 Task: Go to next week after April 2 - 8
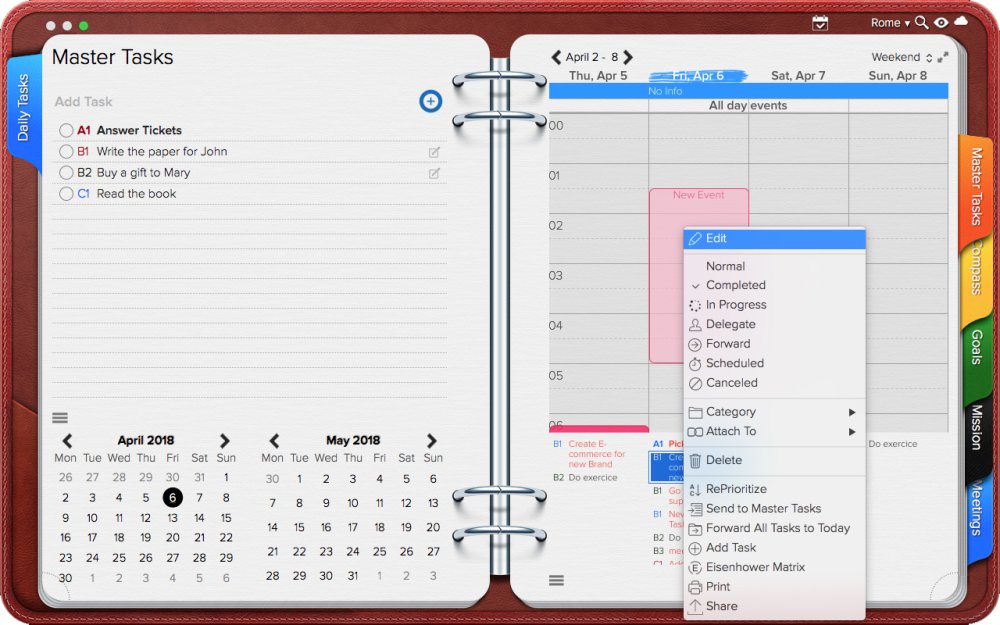[628, 57]
